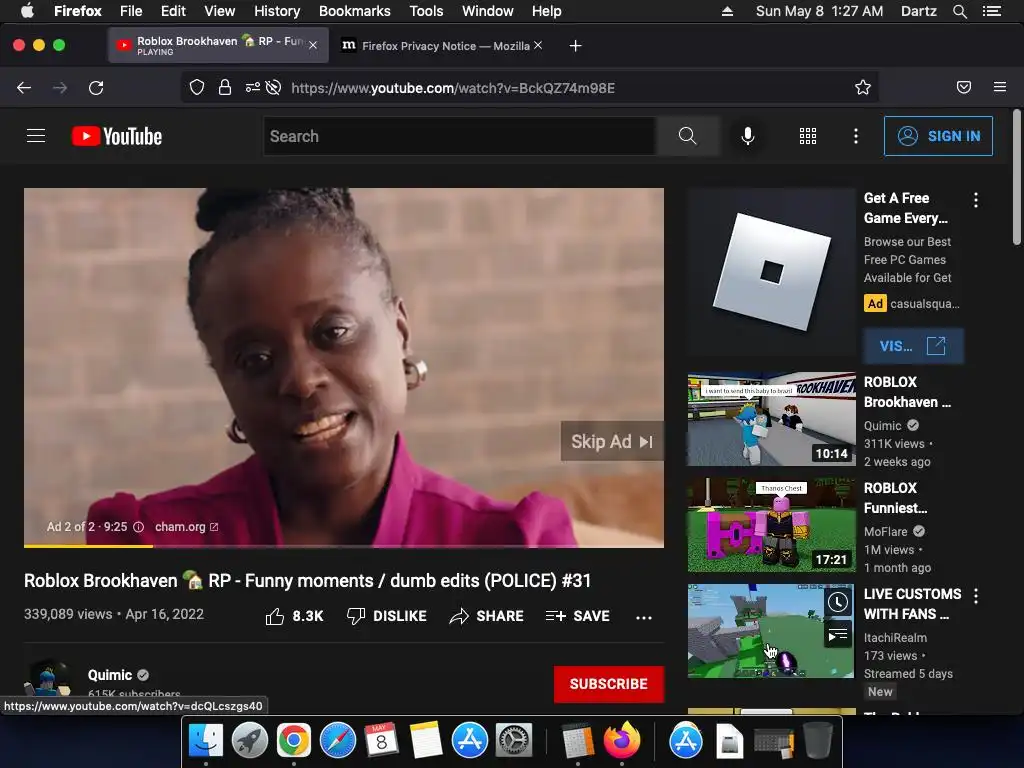Dislike the video with thumbs-down button
This screenshot has width=1024, height=768.
coord(387,616)
